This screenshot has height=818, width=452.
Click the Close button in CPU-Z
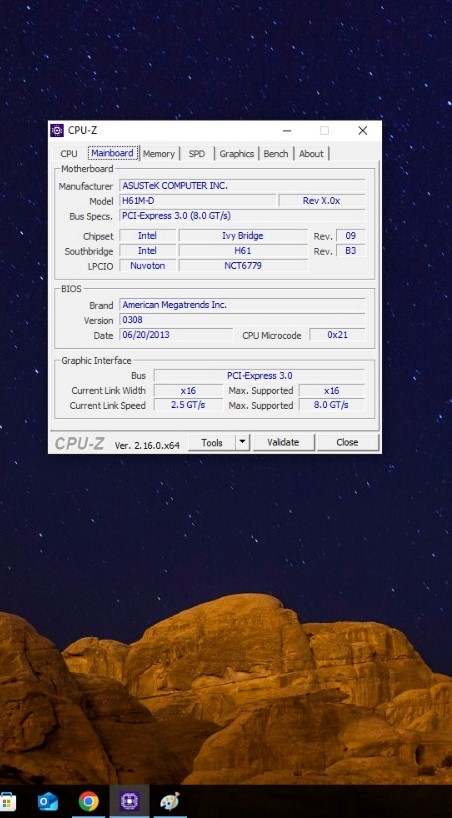347,442
